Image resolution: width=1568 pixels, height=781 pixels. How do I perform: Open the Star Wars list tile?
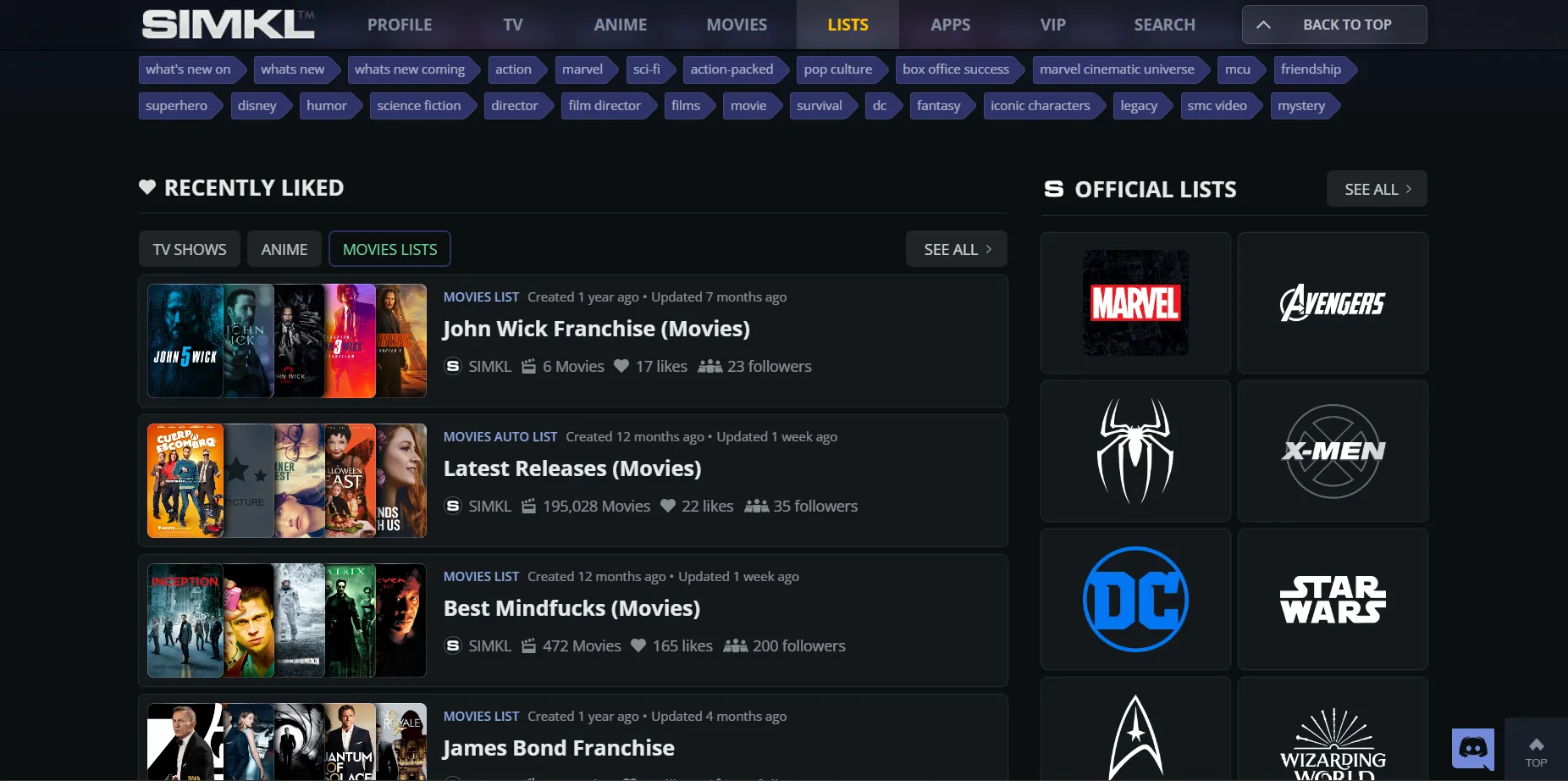(1332, 599)
